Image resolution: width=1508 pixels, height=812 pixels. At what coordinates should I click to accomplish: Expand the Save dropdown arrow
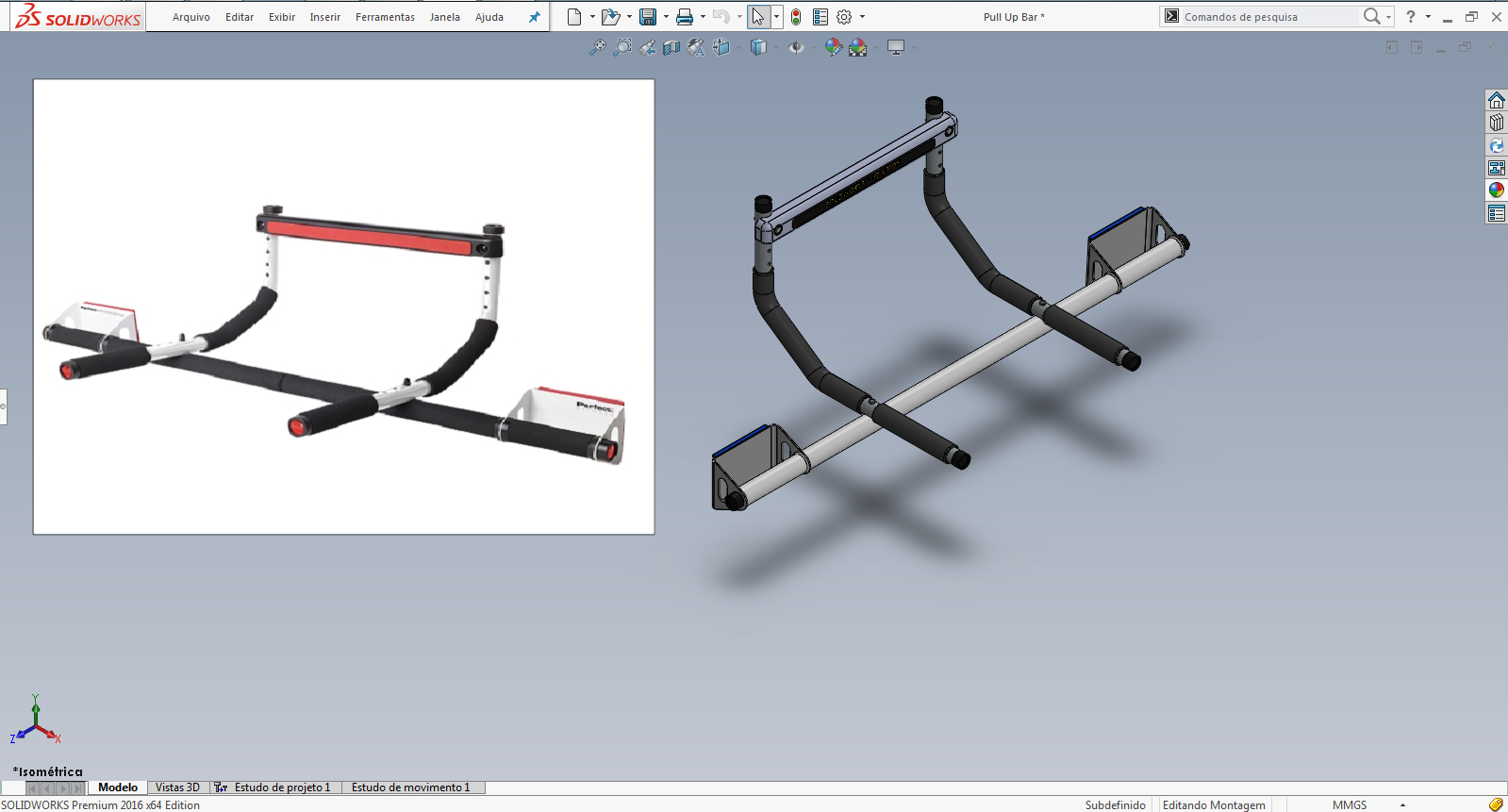(x=666, y=17)
